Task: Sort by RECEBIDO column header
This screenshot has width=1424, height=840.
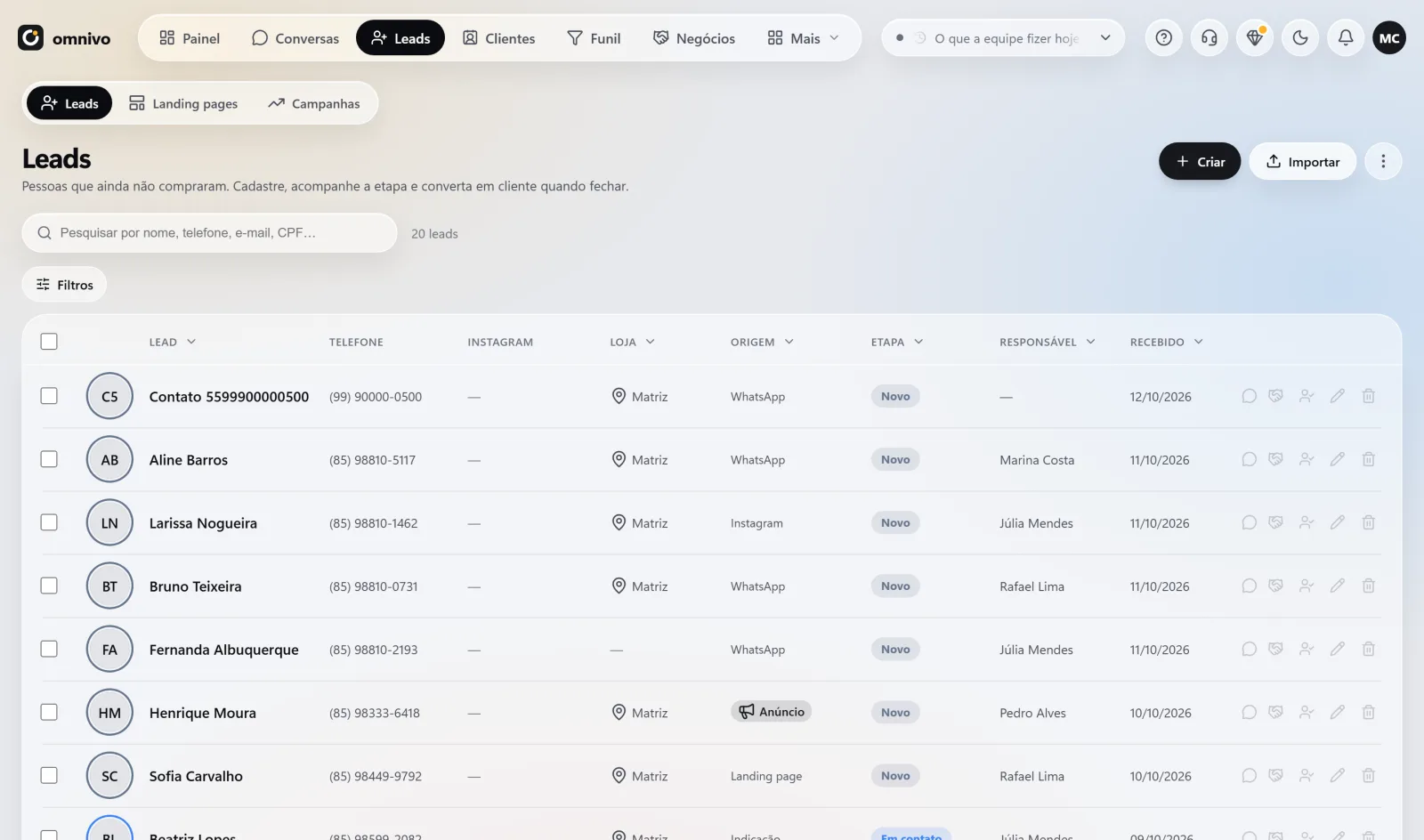Action: click(1167, 342)
